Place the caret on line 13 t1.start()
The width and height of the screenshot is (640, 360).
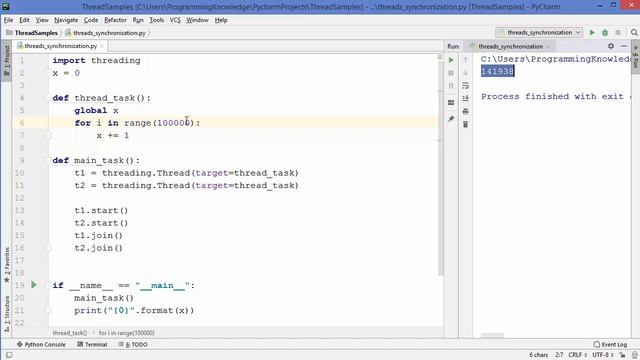101,211
